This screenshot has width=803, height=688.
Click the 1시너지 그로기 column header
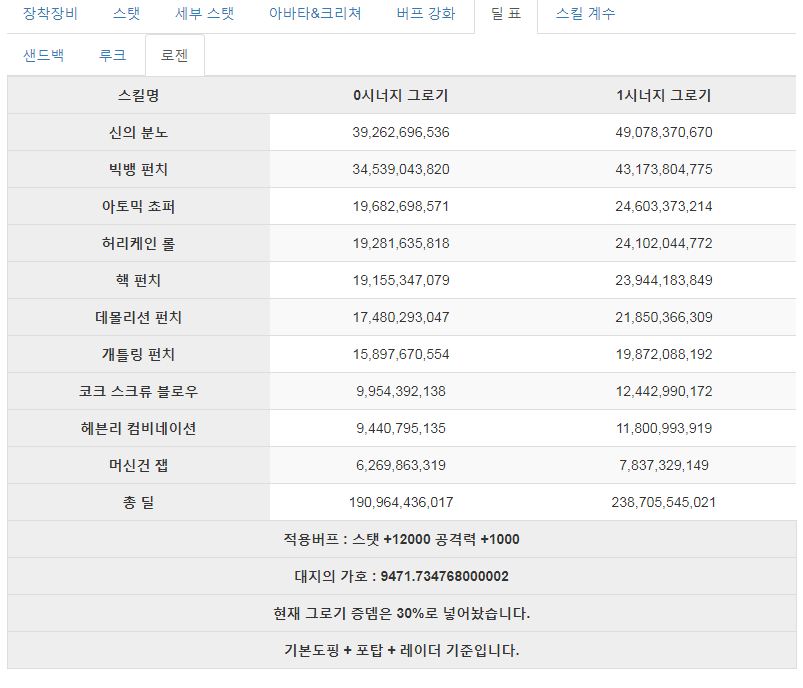click(x=664, y=95)
